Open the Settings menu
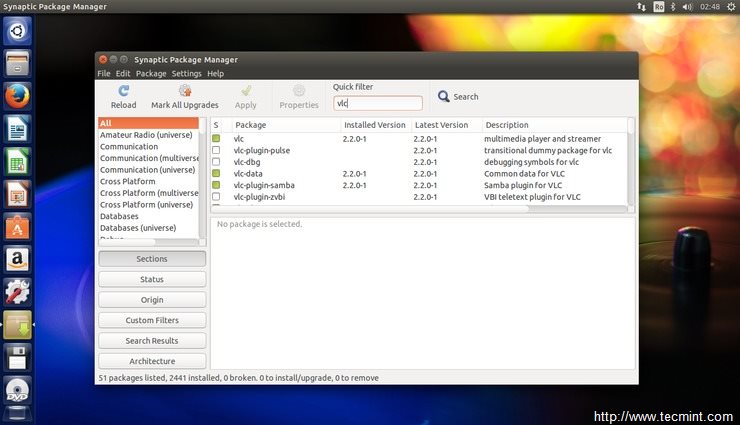740x425 pixels. point(186,74)
